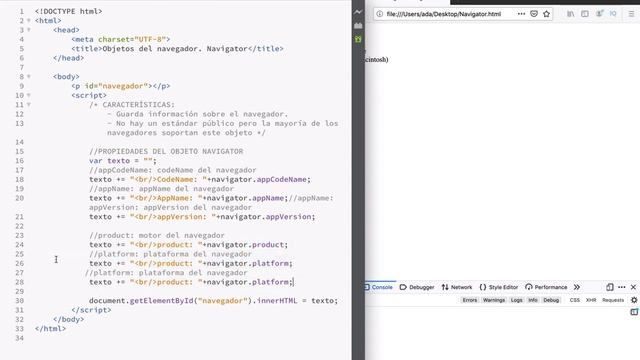The image size is (640, 360).
Task: Toggle the Errors console filter
Action: click(470, 300)
